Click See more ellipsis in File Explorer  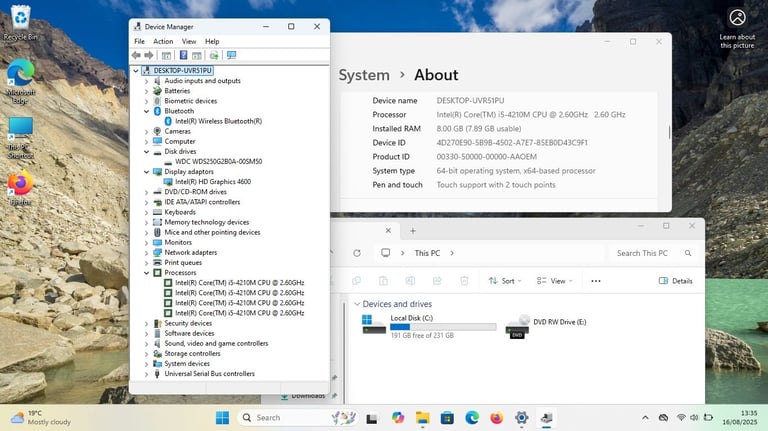click(x=596, y=281)
